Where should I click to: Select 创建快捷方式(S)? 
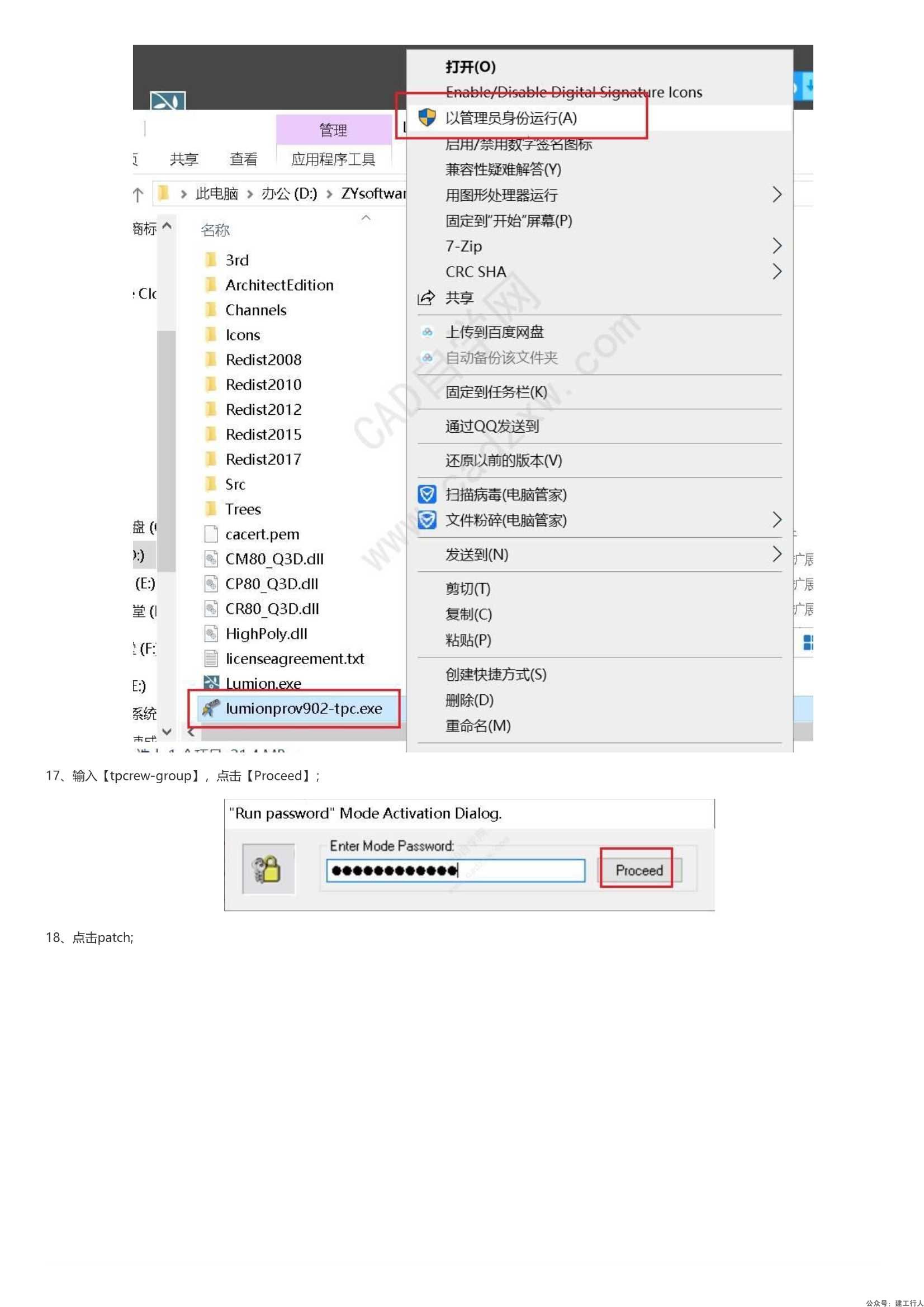click(496, 674)
